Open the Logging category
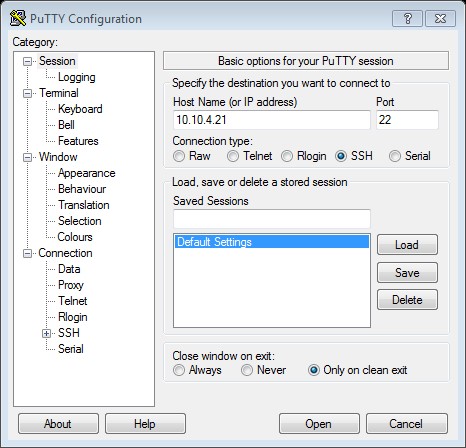The height and width of the screenshot is (448, 466). (77, 77)
